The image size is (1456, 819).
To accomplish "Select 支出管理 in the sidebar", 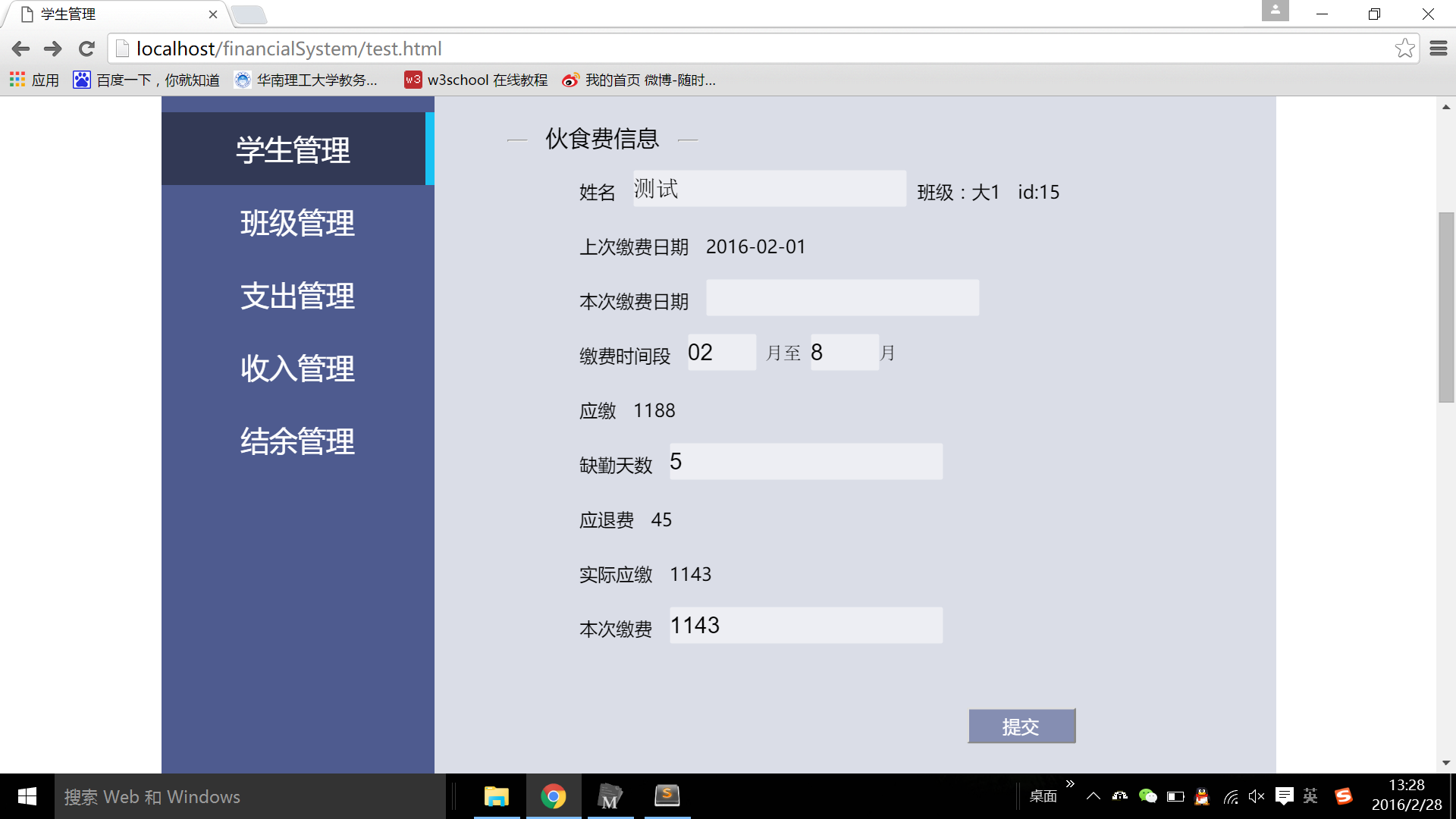I will [x=297, y=296].
